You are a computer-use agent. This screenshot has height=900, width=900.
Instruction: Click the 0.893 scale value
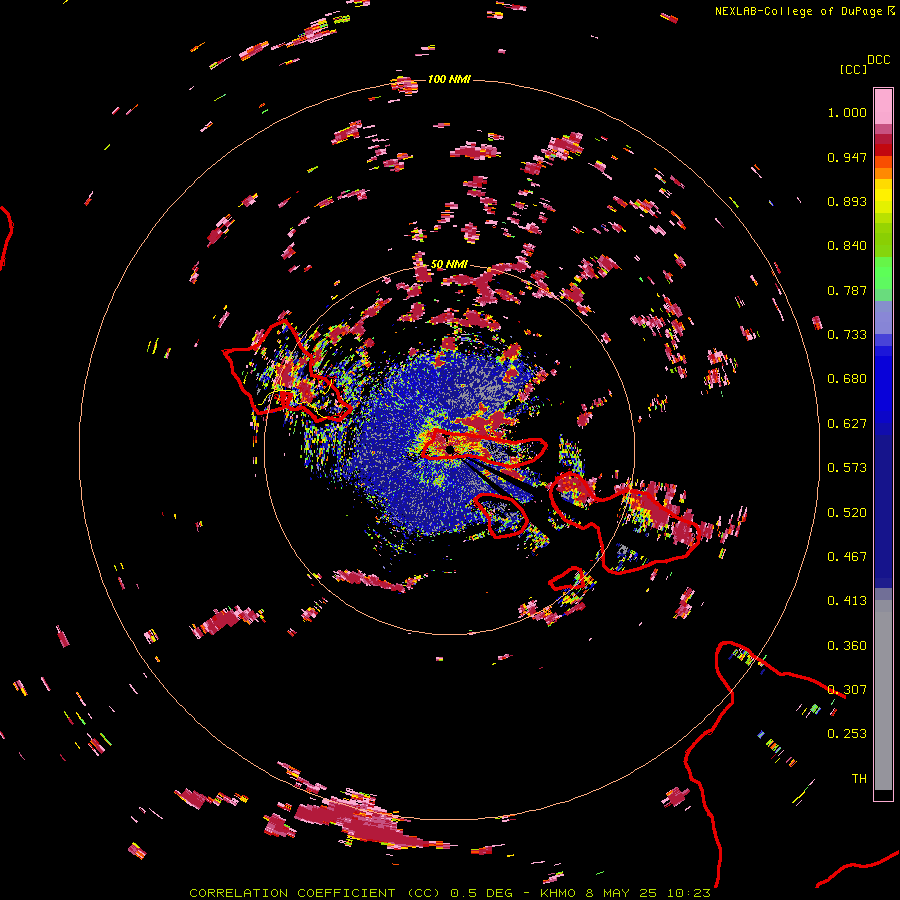(847, 201)
